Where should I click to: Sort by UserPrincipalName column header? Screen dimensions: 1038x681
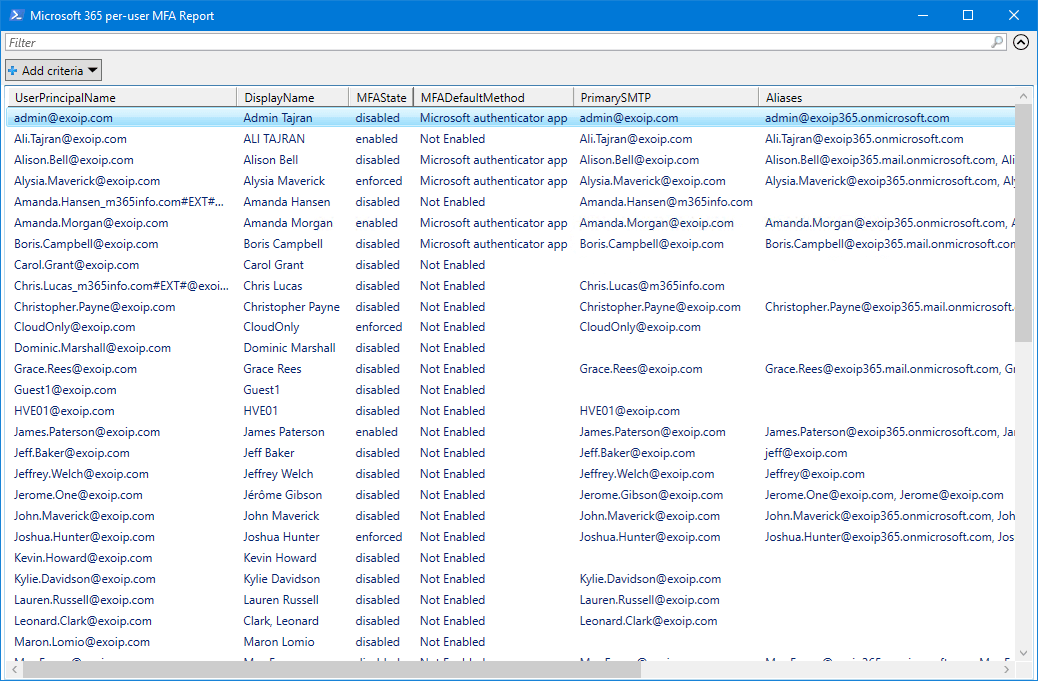122,97
